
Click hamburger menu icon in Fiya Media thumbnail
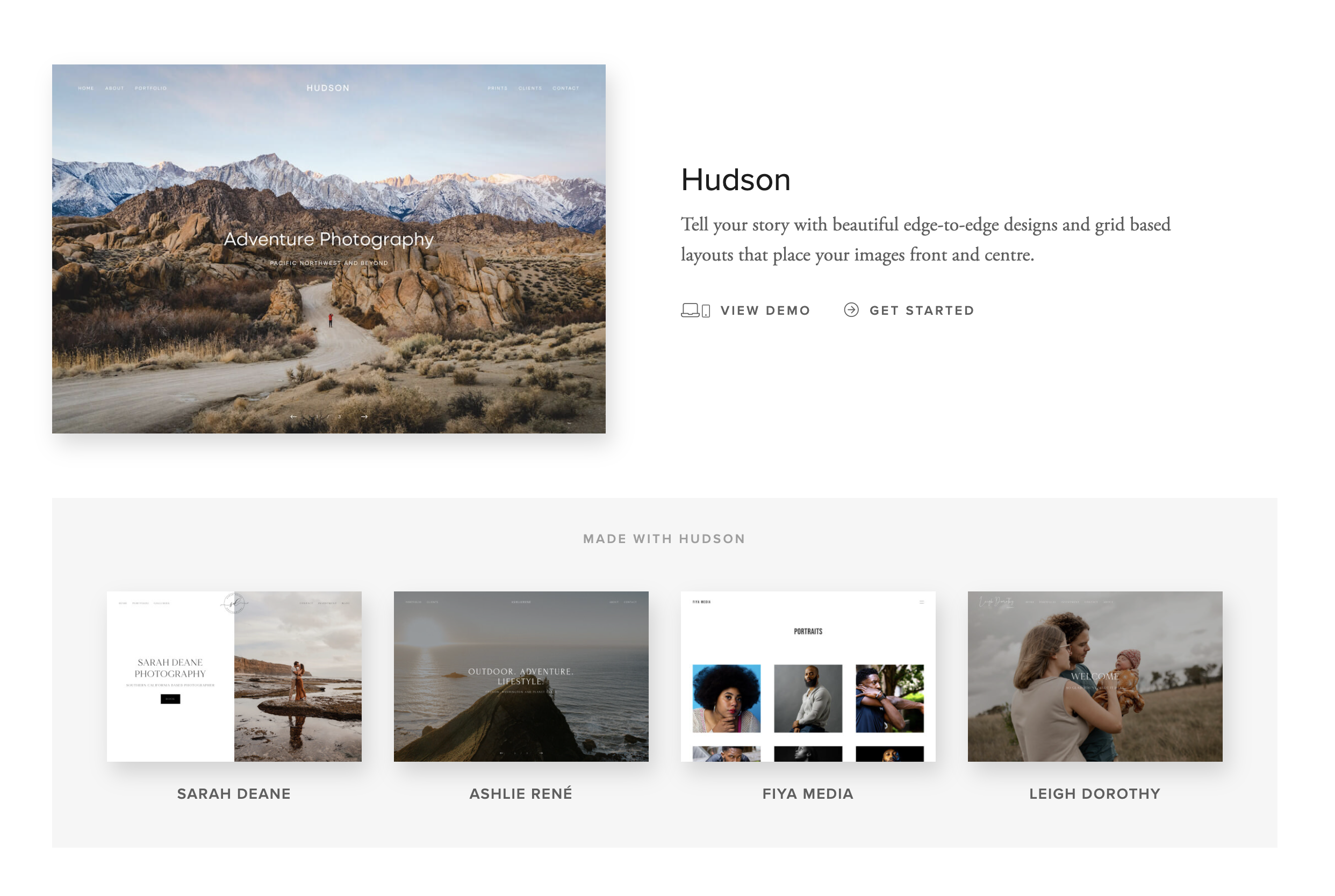coord(921,602)
